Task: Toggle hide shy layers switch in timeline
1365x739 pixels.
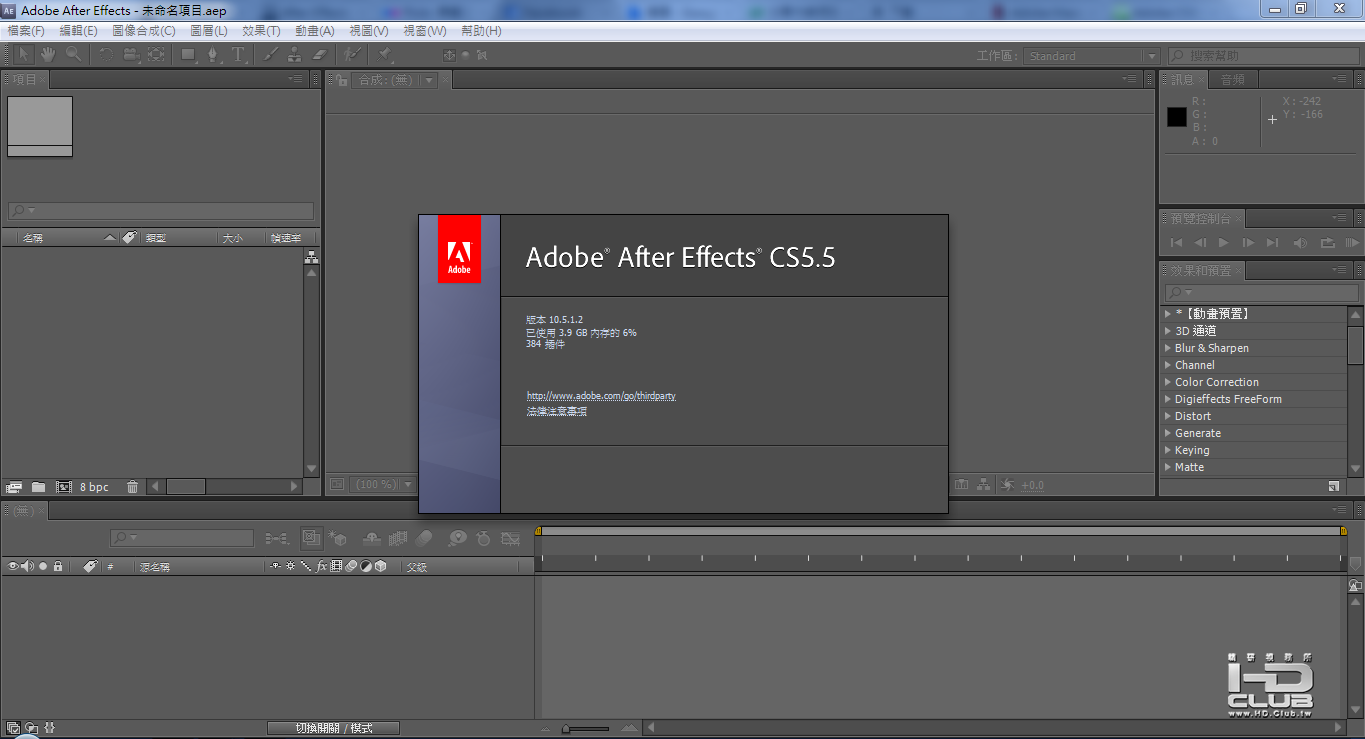Action: click(x=372, y=538)
